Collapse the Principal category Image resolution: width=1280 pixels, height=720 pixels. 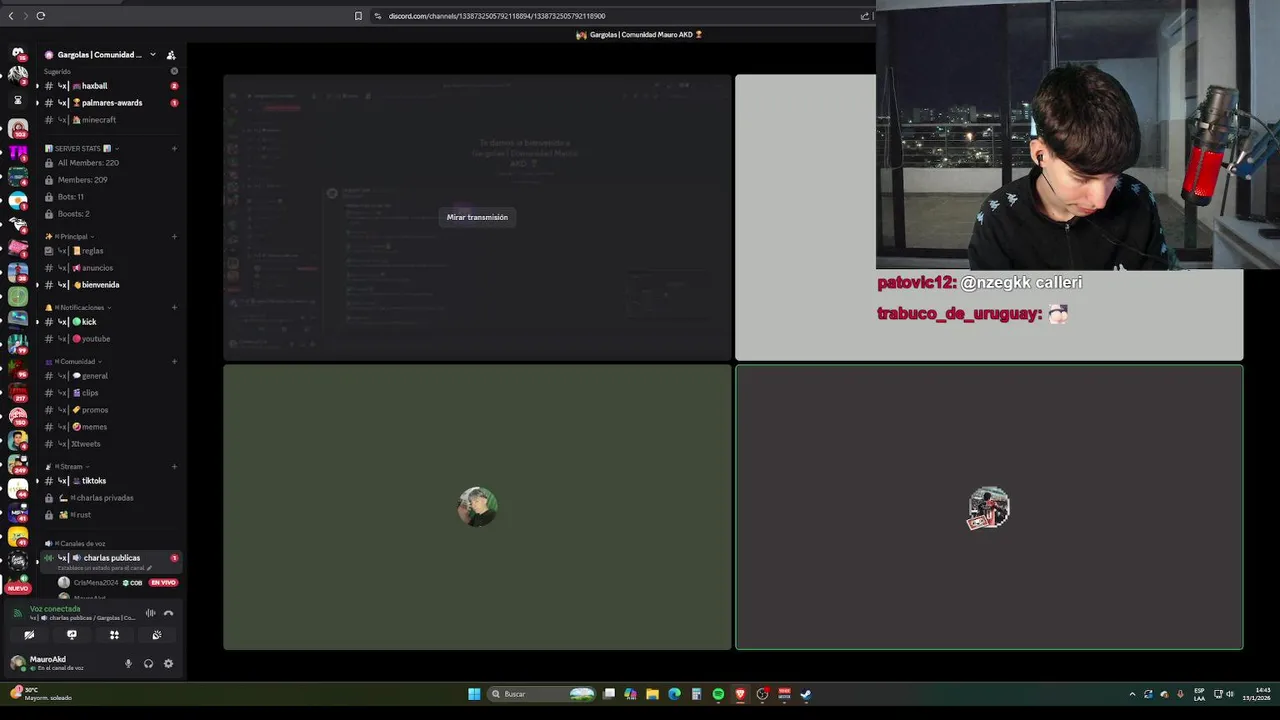69,237
